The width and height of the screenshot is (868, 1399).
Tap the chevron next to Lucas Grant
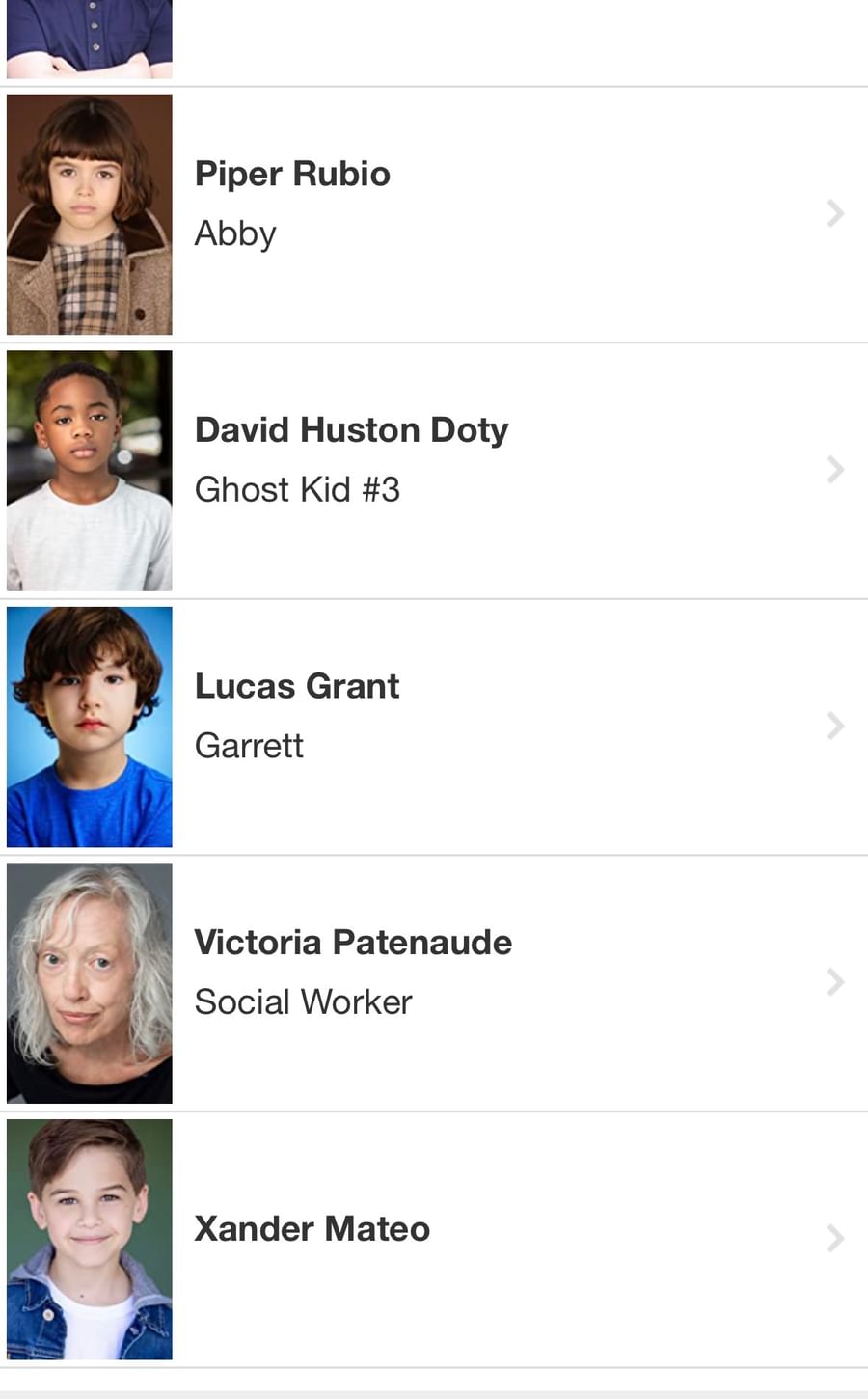[x=835, y=726]
